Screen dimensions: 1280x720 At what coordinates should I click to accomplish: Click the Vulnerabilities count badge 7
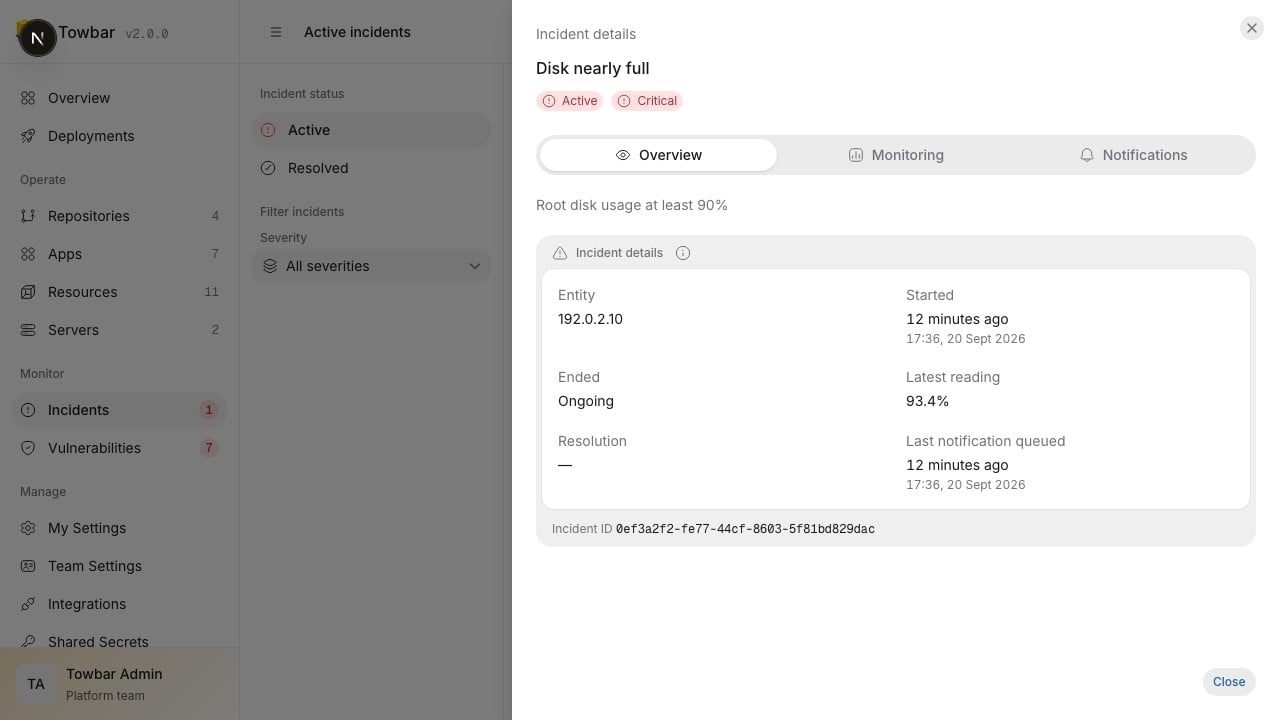pyautogui.click(x=208, y=448)
